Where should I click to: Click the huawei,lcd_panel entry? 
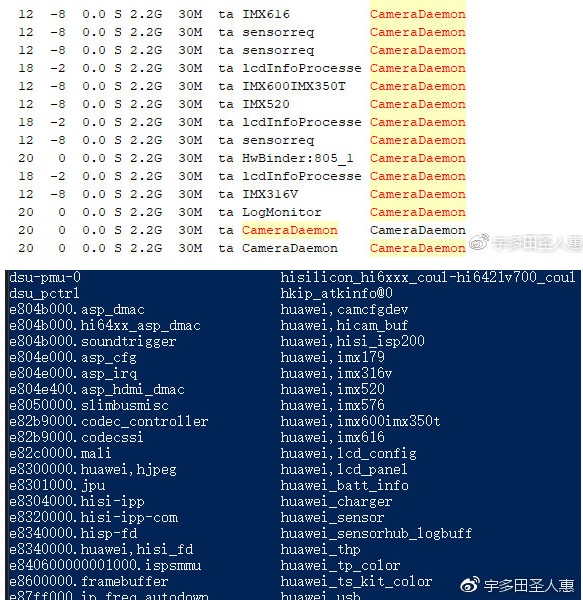pos(344,470)
